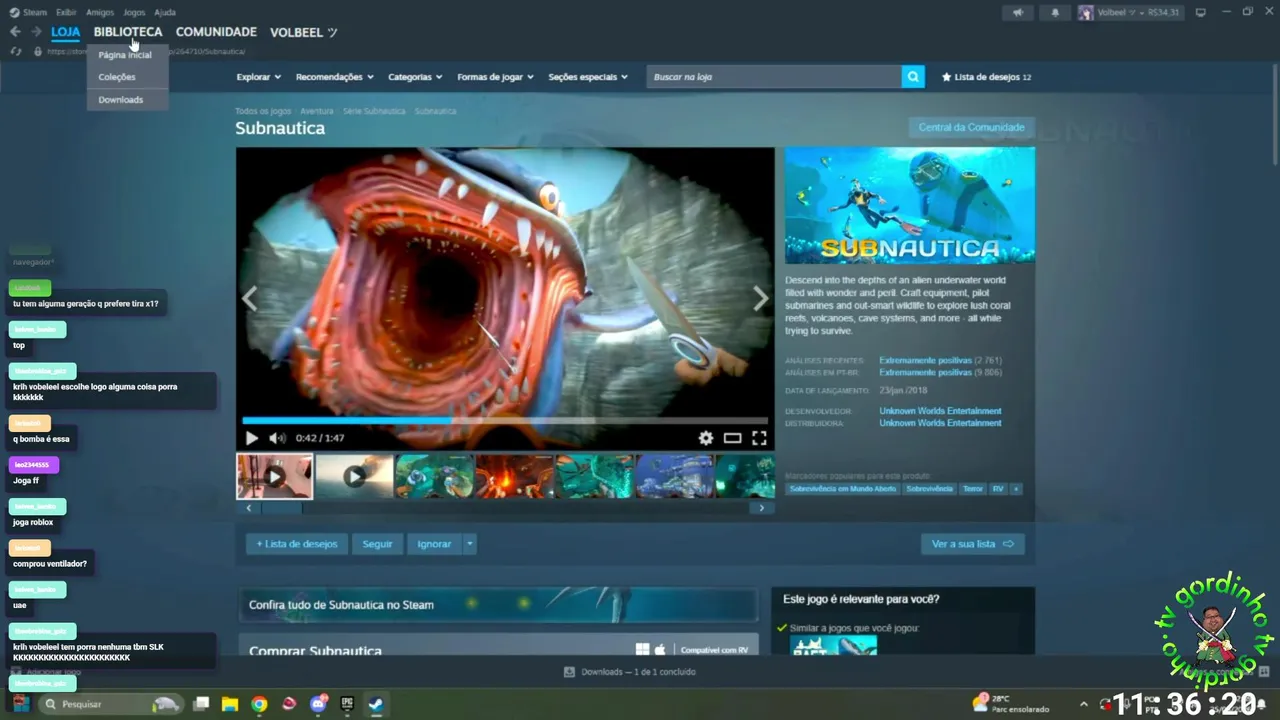
Task: Expand the Explorar dropdown
Action: pos(258,77)
